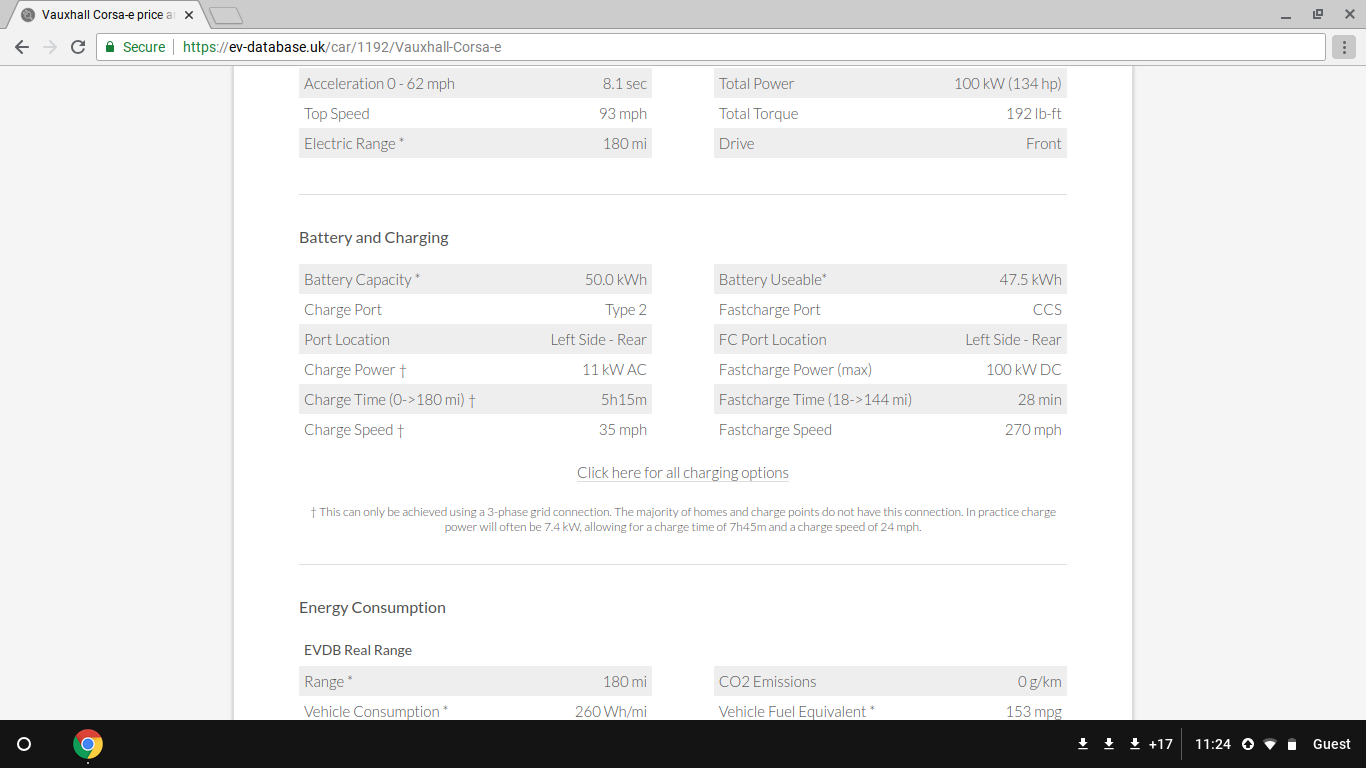Click the Total Power 100 kW (134 hp) value
The height and width of the screenshot is (768, 1366).
coord(1008,84)
